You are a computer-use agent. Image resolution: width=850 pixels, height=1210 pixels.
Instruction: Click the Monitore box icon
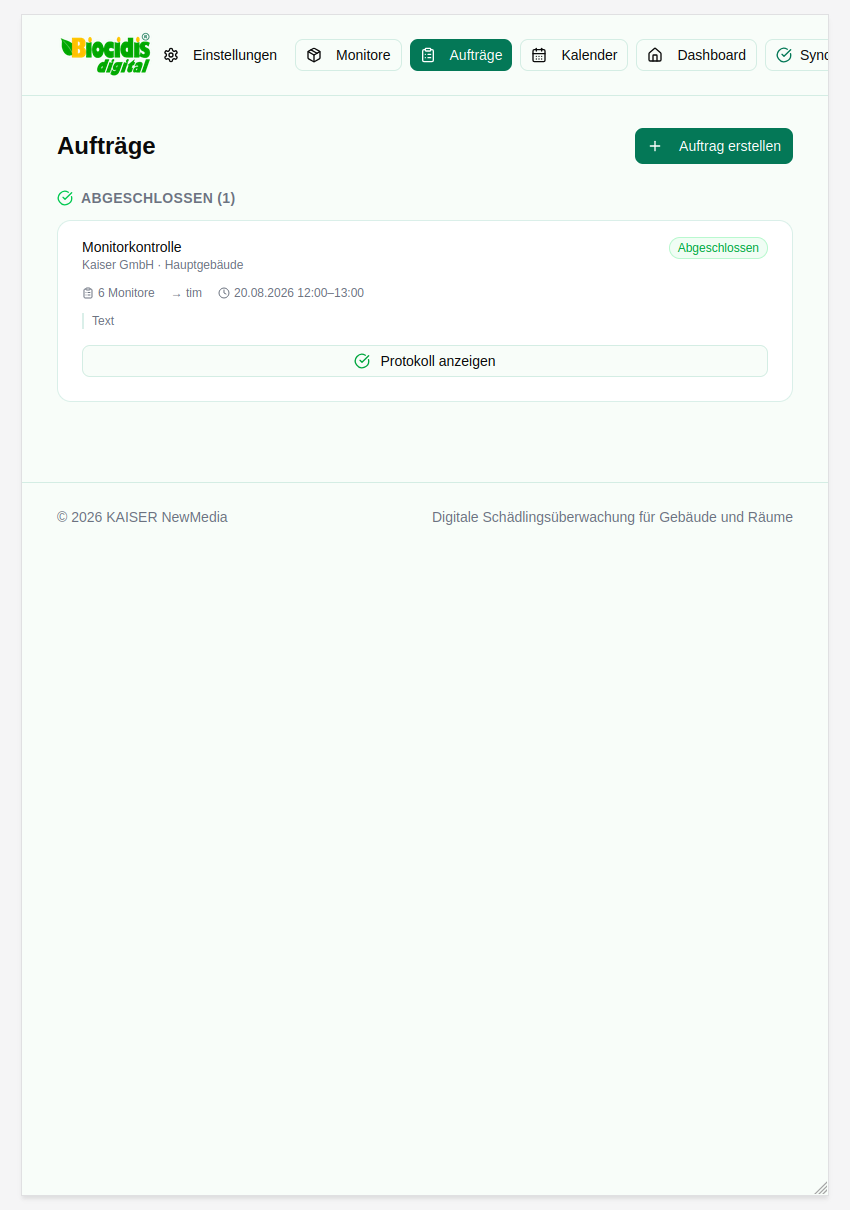point(314,55)
